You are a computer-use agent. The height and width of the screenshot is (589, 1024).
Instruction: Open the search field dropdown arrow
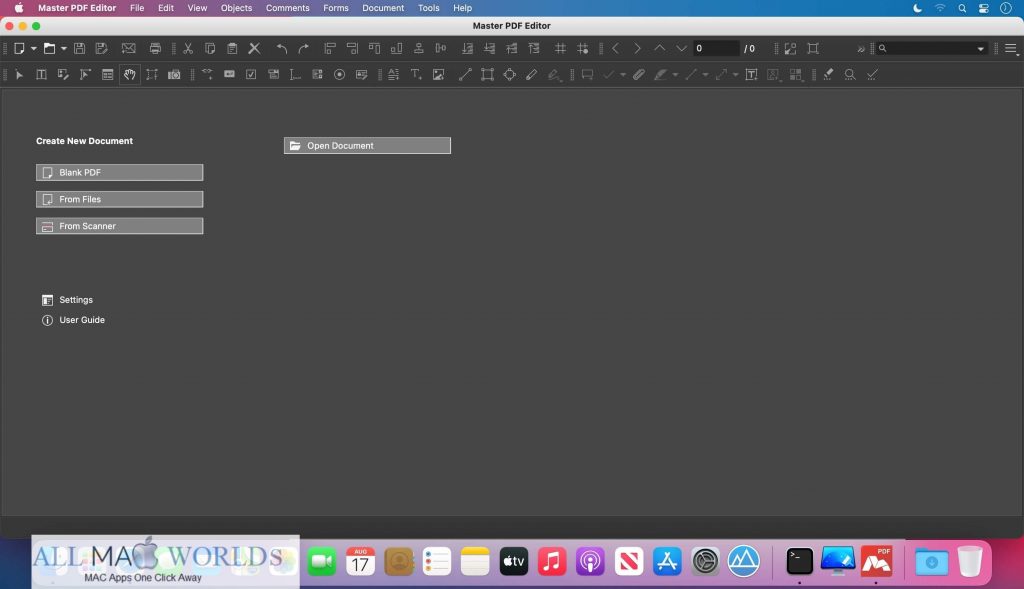[980, 49]
